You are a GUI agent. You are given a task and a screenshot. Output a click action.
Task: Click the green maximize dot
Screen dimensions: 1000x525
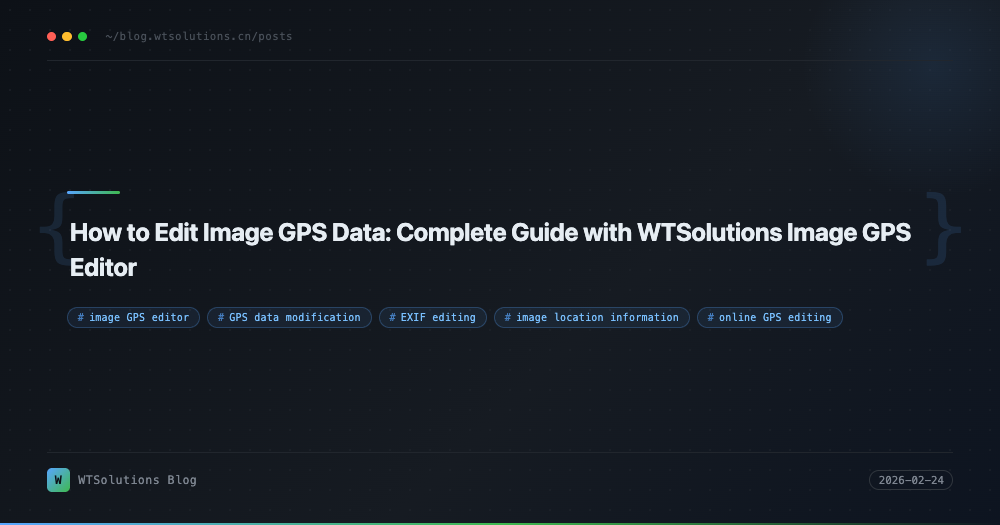point(82,36)
